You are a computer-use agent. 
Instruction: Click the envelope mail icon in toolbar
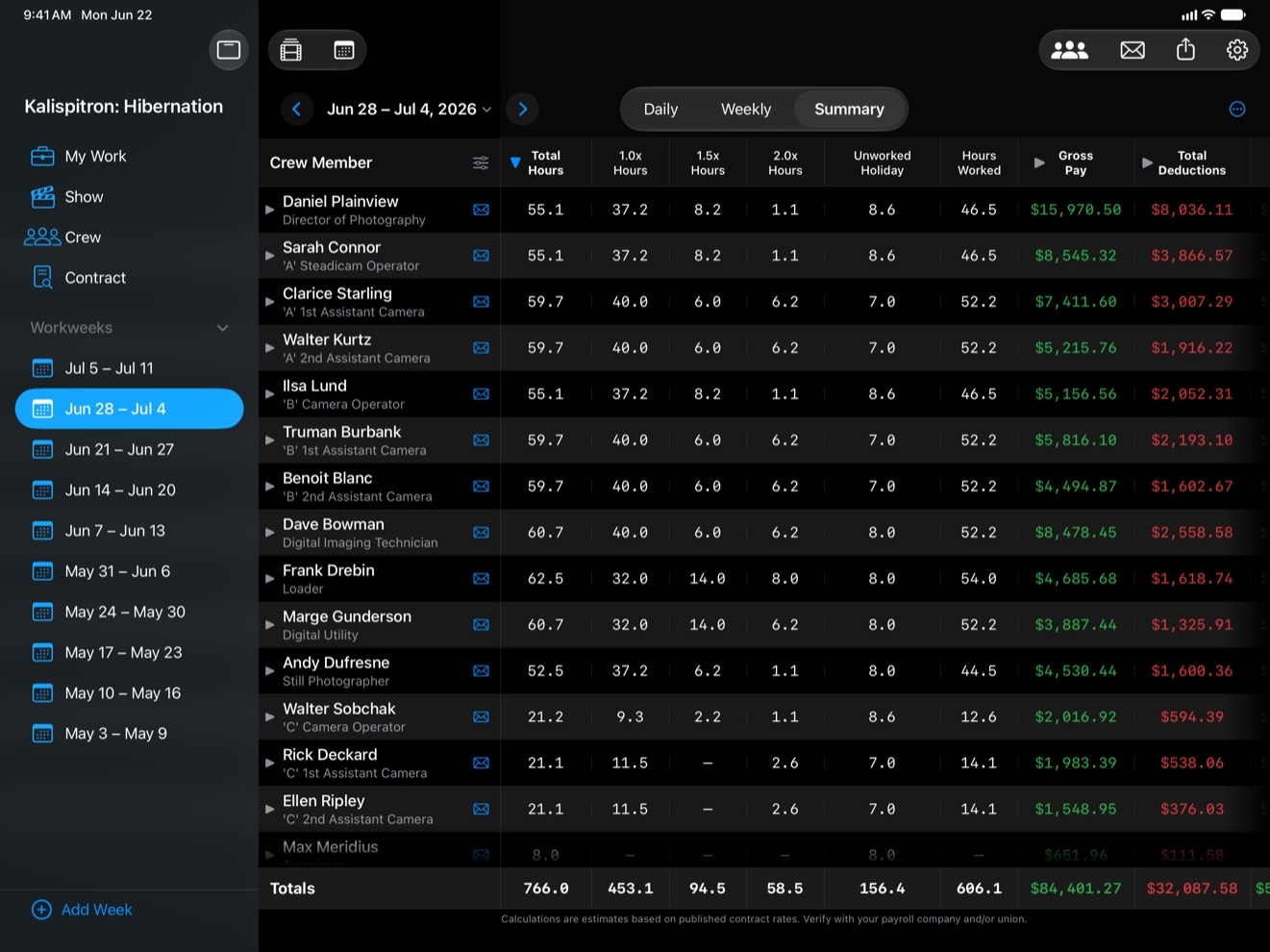tap(1133, 50)
